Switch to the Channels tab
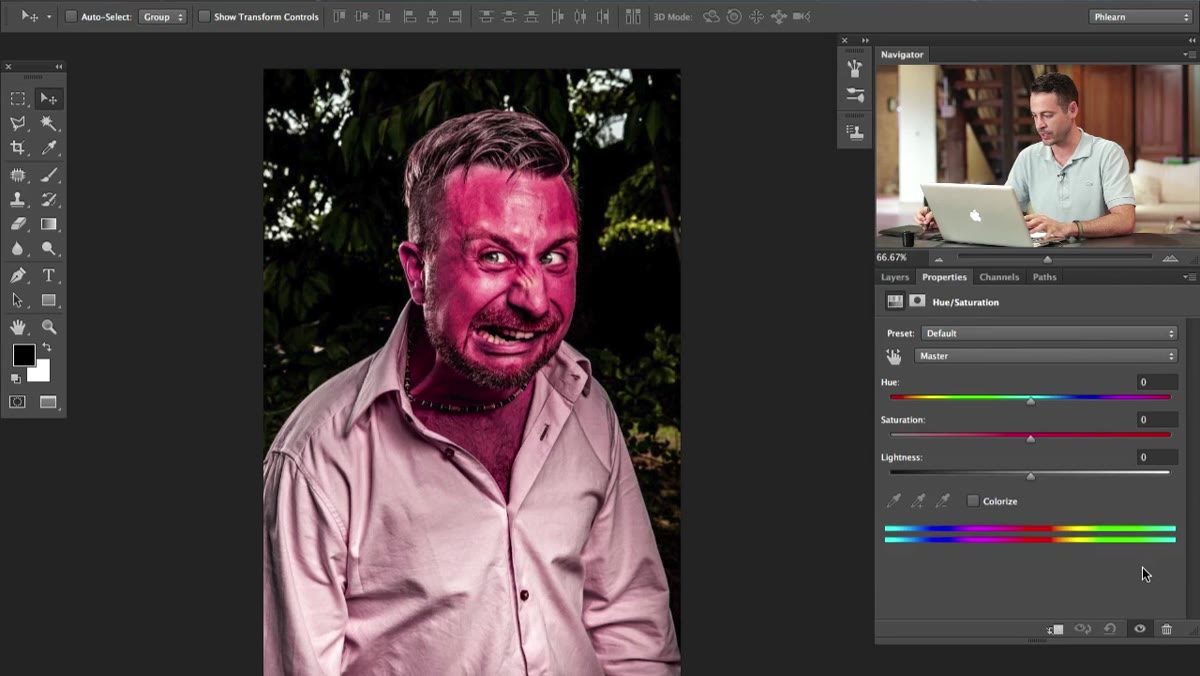Screen dimensions: 1200x676 pos(999,277)
